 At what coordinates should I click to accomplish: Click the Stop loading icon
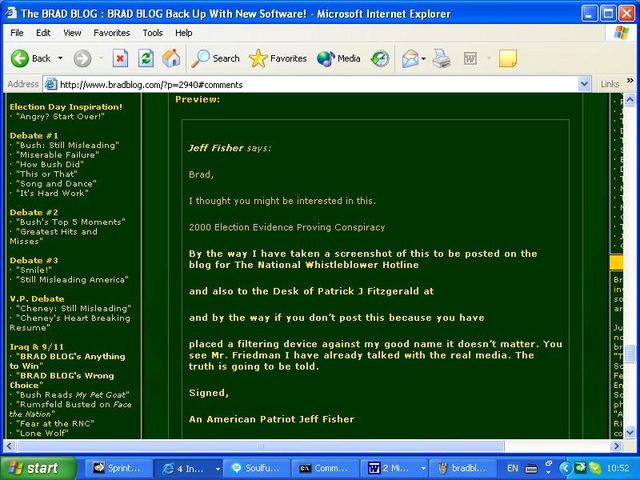(120, 58)
